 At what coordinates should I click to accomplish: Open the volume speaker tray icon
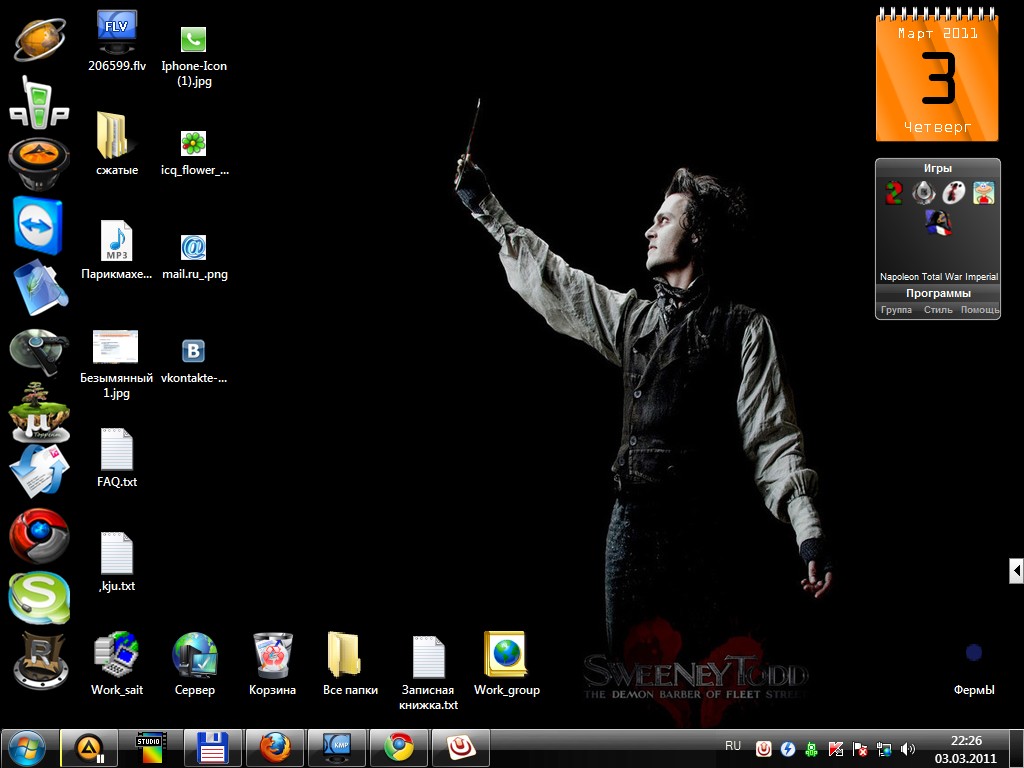tap(908, 748)
